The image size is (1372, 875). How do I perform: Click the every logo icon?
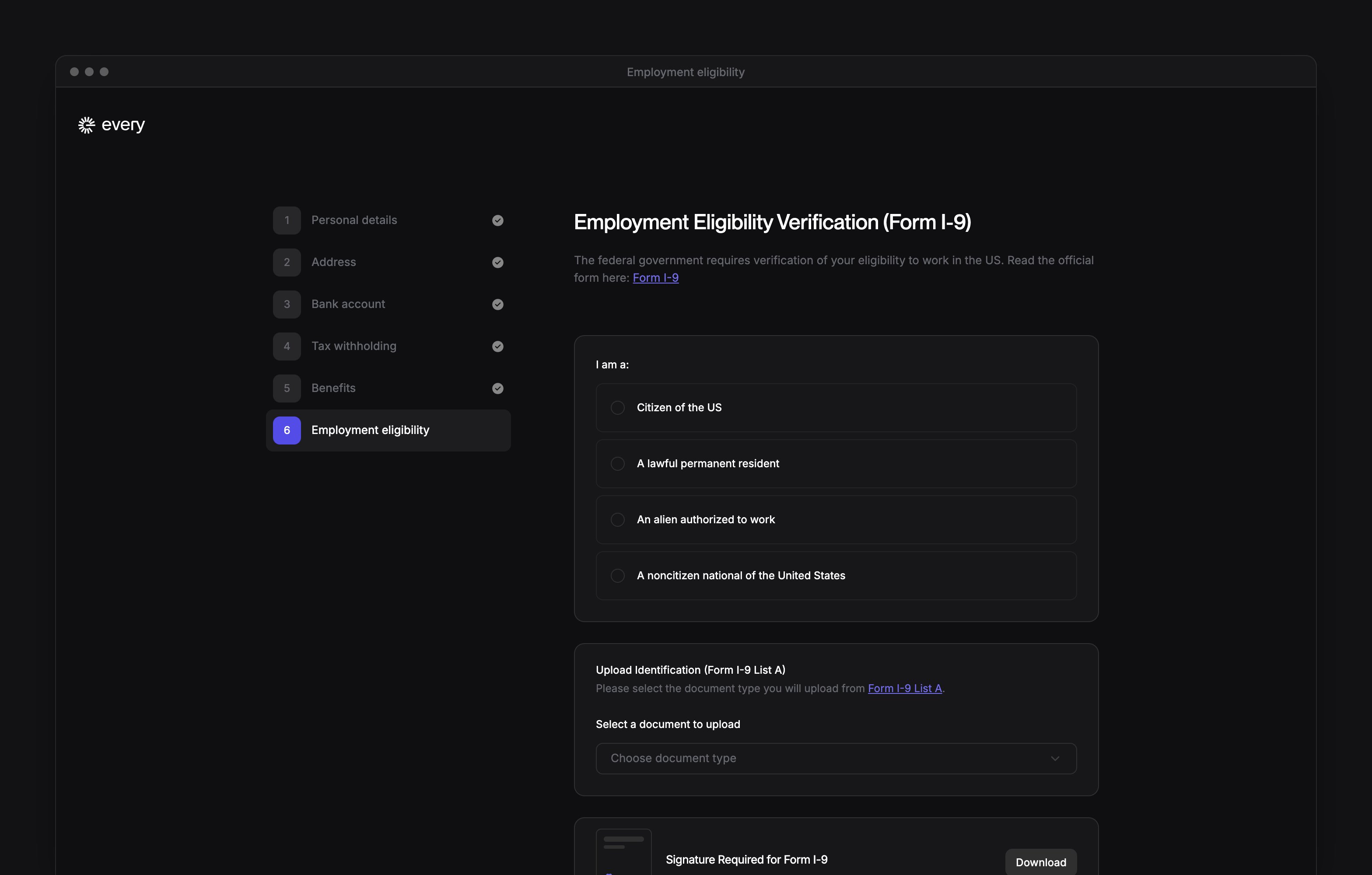[86, 125]
